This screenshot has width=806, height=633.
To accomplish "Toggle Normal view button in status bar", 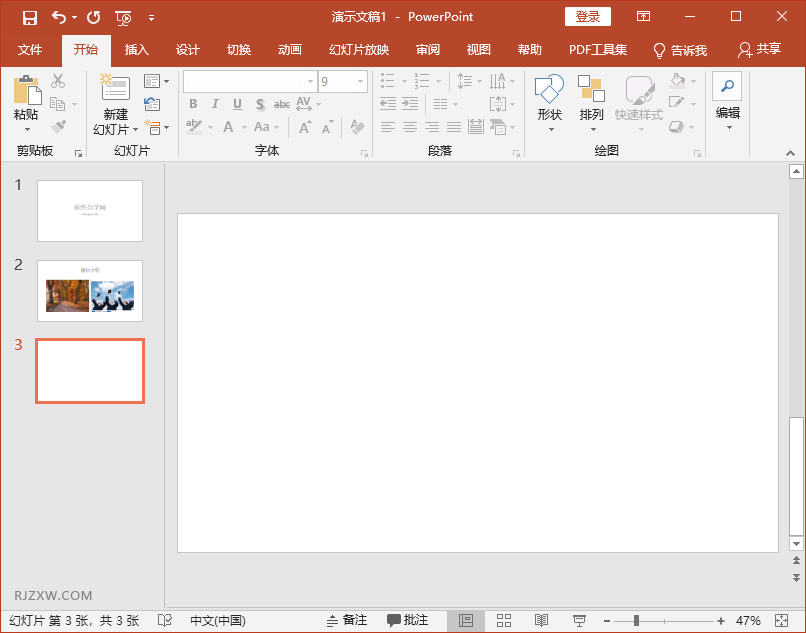I will pyautogui.click(x=466, y=621).
